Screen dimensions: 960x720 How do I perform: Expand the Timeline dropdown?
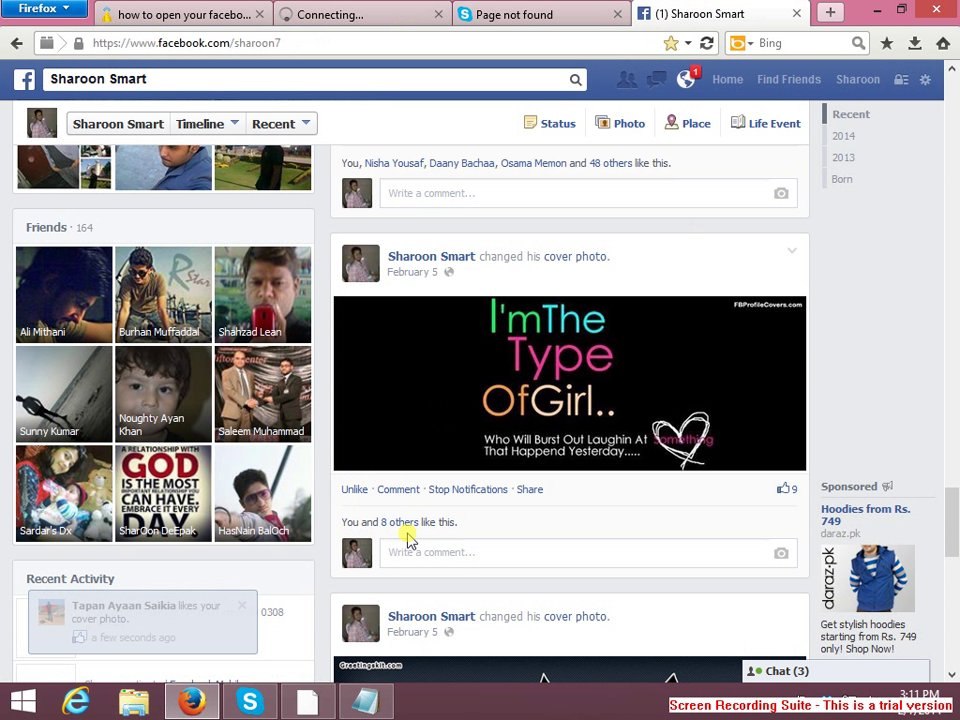(x=208, y=124)
